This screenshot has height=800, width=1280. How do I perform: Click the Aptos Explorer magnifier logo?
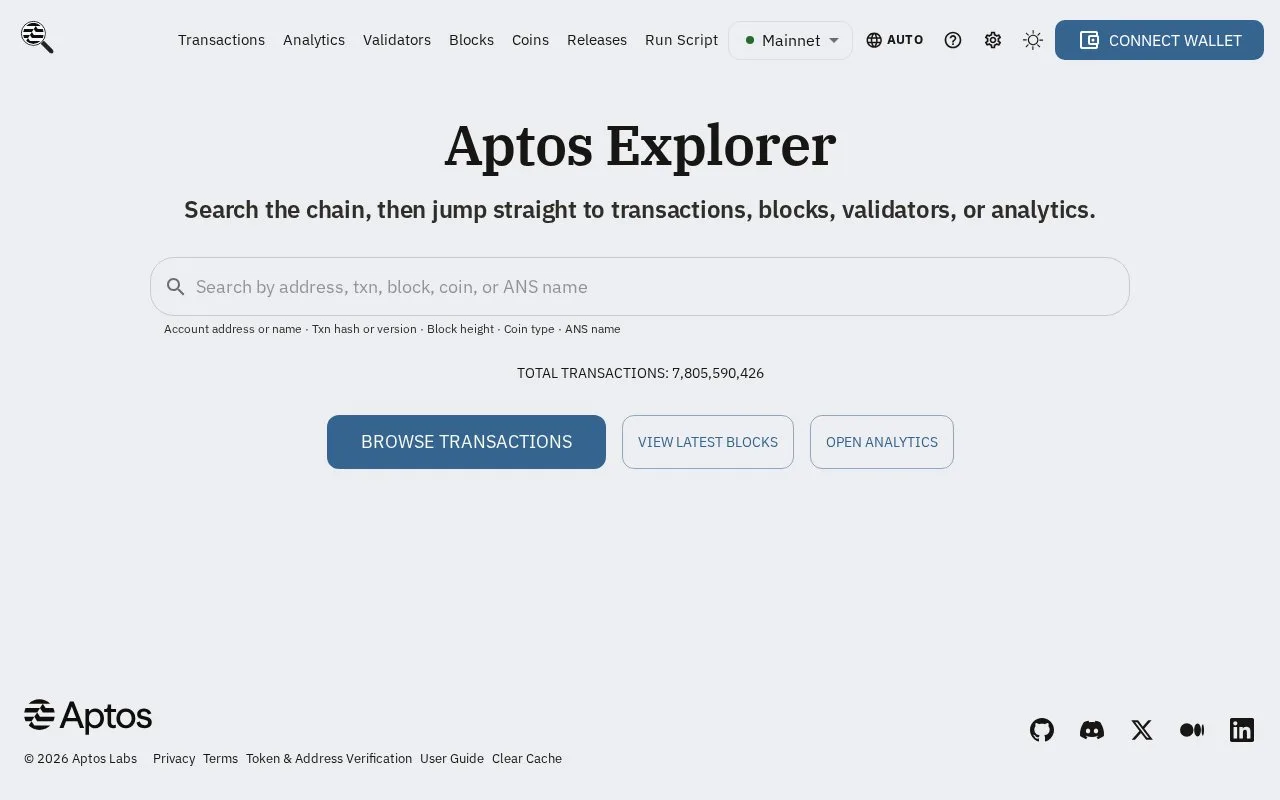tap(37, 38)
